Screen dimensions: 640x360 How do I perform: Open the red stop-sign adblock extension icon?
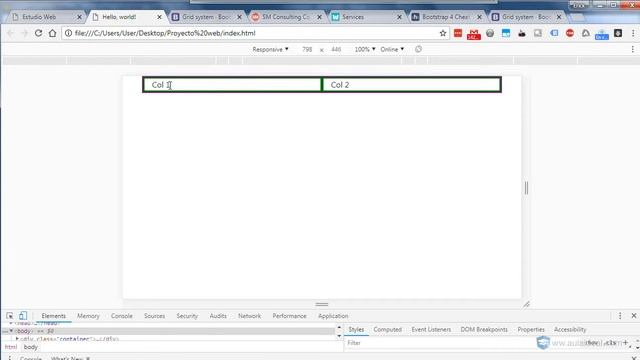(x=570, y=33)
